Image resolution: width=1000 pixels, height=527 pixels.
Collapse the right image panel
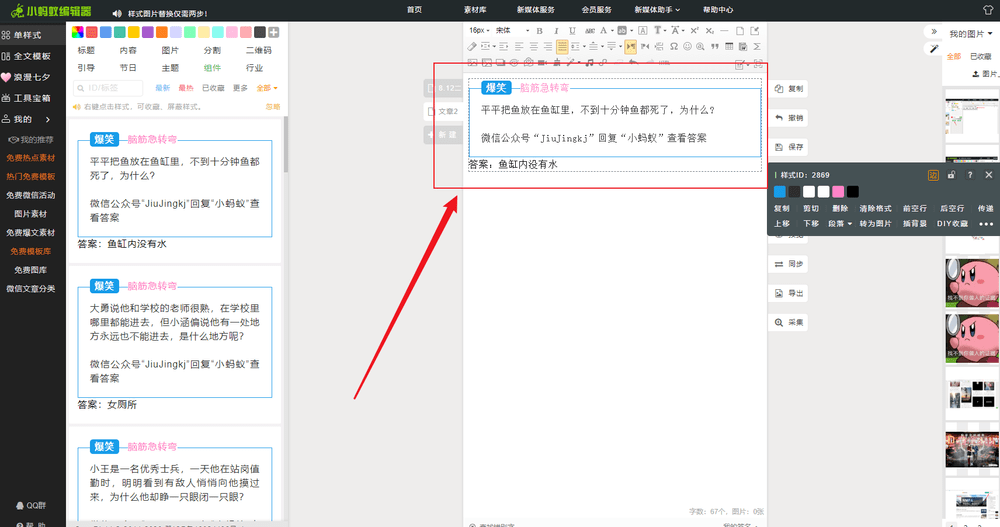click(934, 31)
